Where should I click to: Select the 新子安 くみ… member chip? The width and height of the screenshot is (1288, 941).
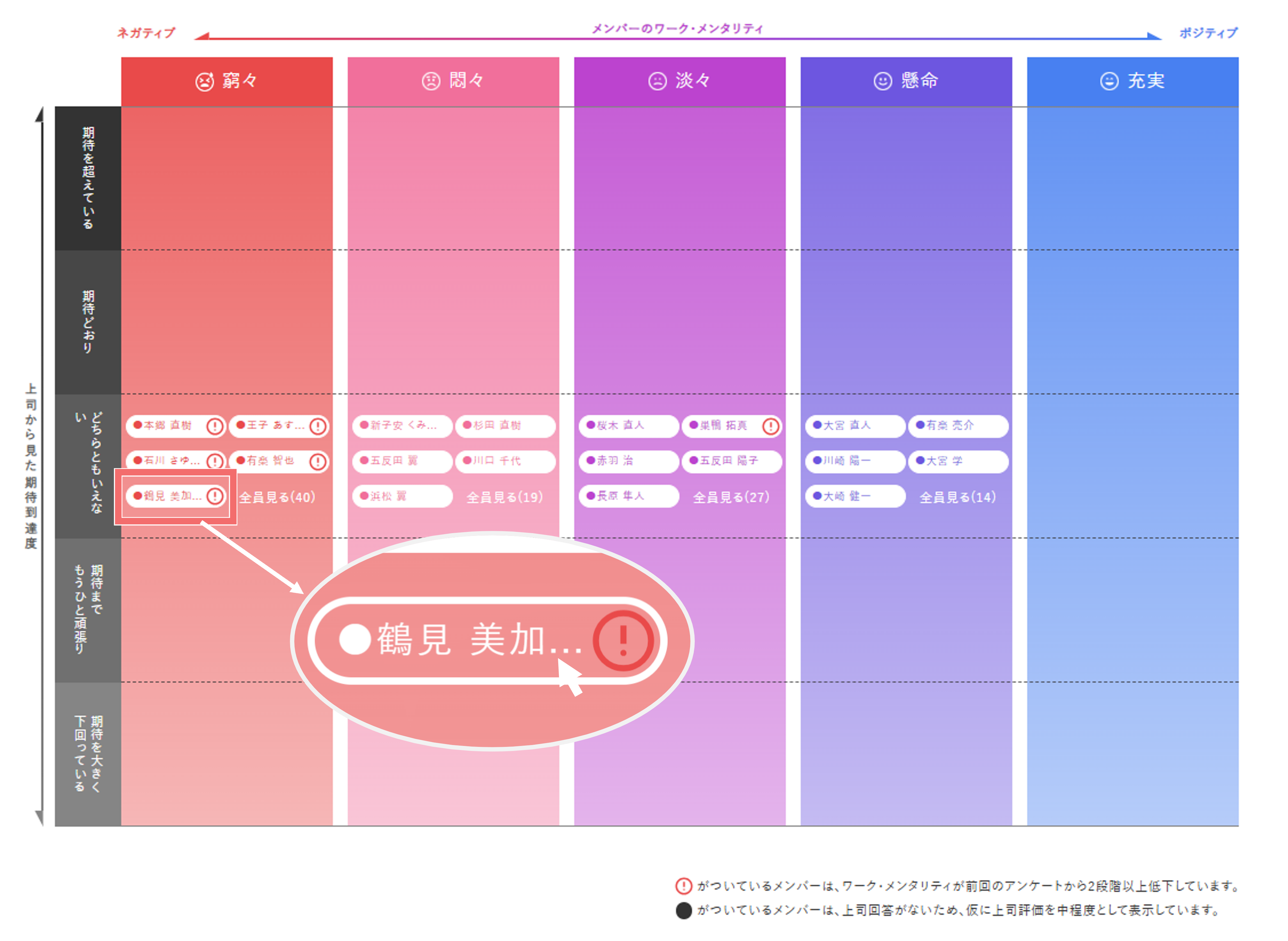[x=402, y=426]
